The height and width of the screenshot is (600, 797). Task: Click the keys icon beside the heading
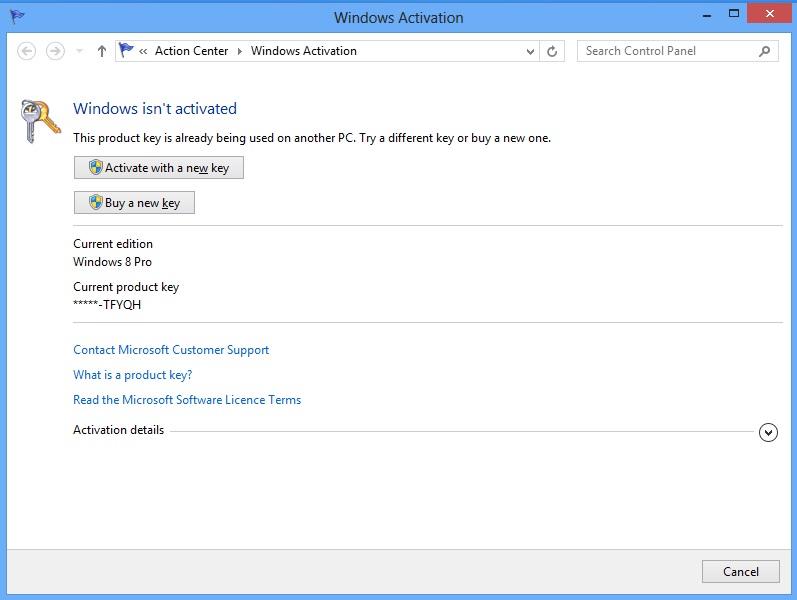pos(40,121)
